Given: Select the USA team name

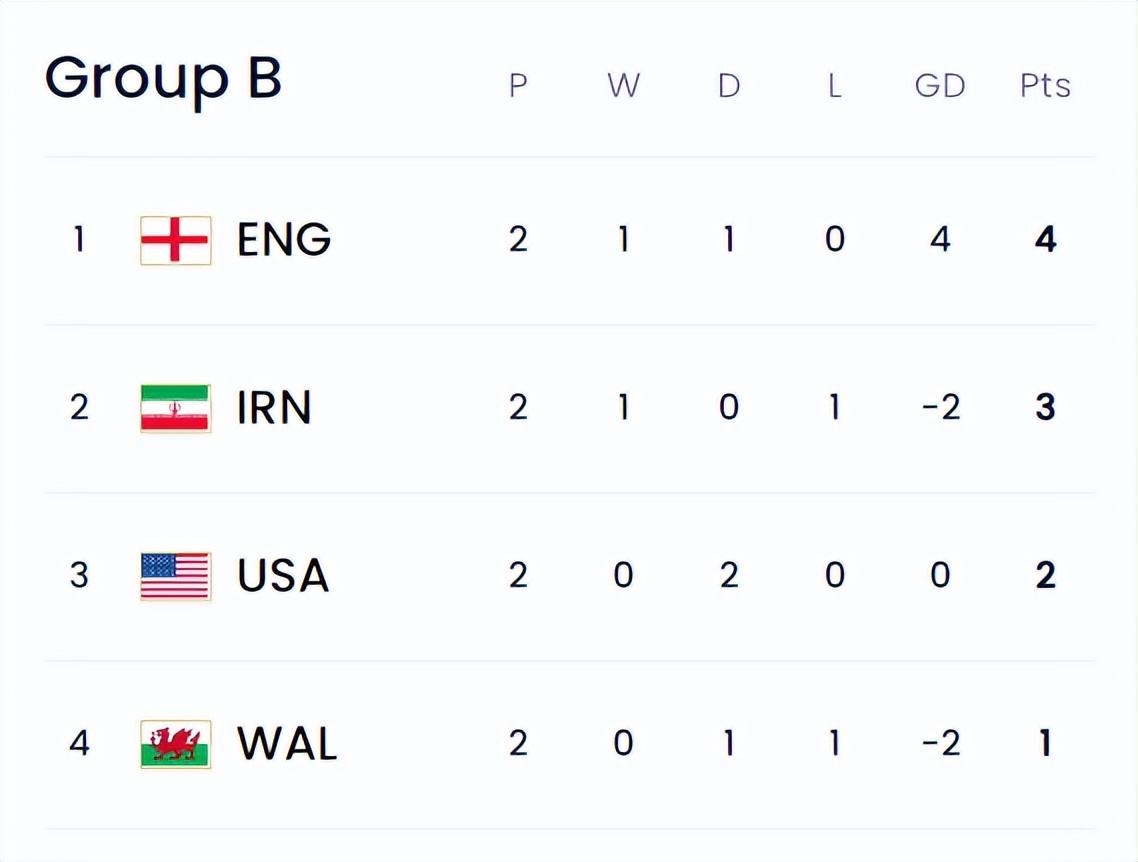Looking at the screenshot, I should pos(283,576).
